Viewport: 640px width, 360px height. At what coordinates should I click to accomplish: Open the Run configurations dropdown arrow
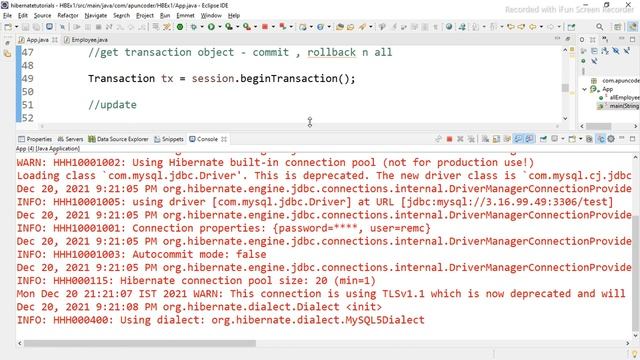click(220, 27)
